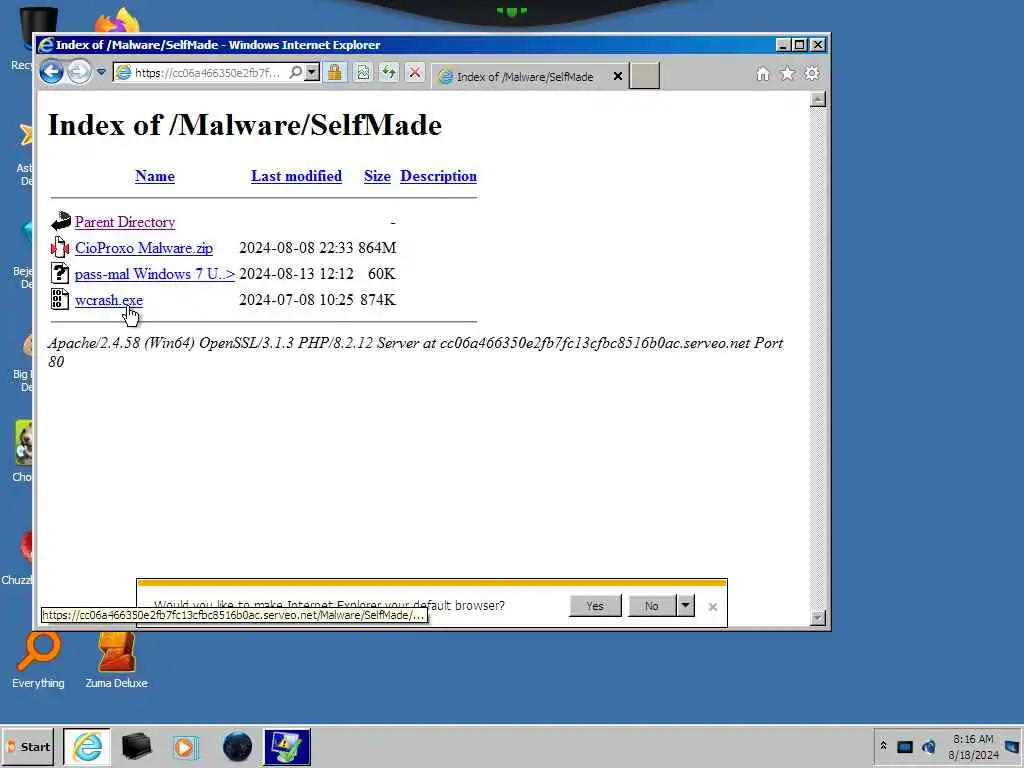
Task: Show hidden system tray icons
Action: point(883,746)
